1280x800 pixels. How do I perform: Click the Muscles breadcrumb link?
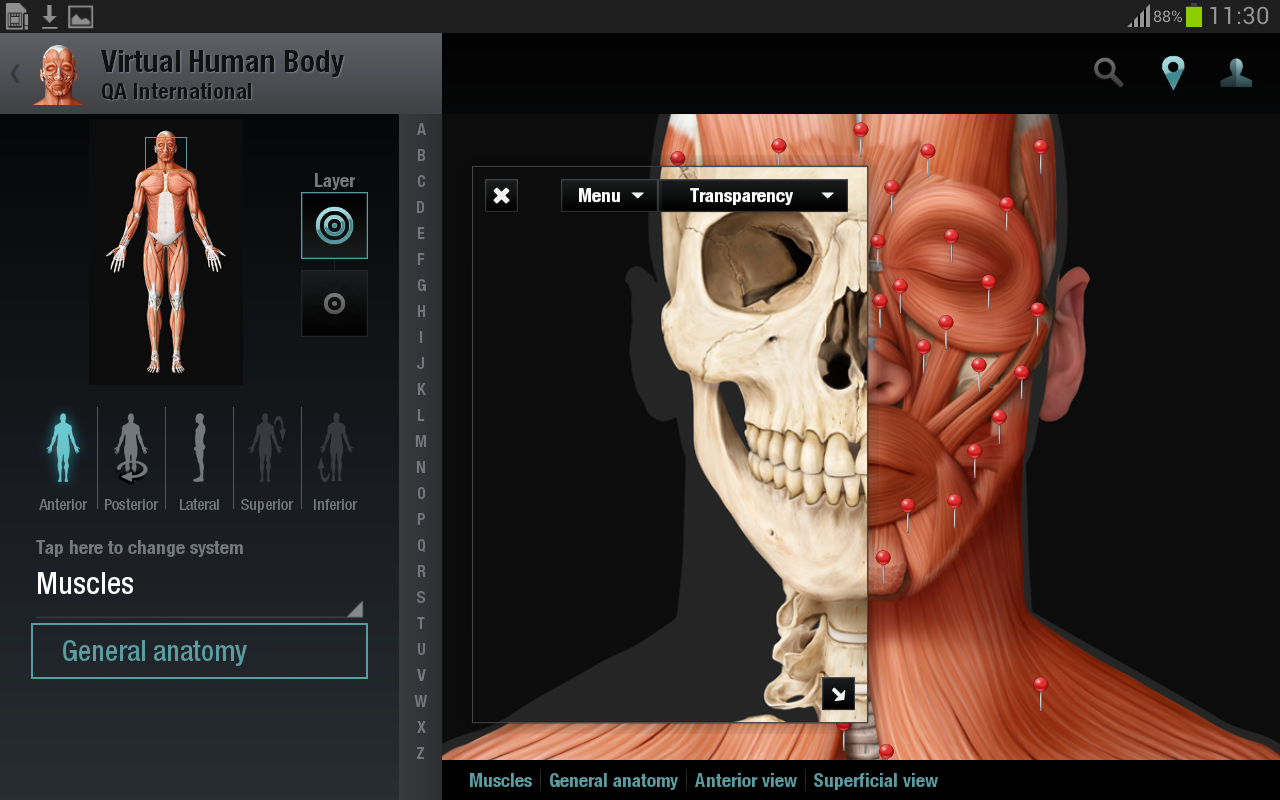(x=500, y=781)
